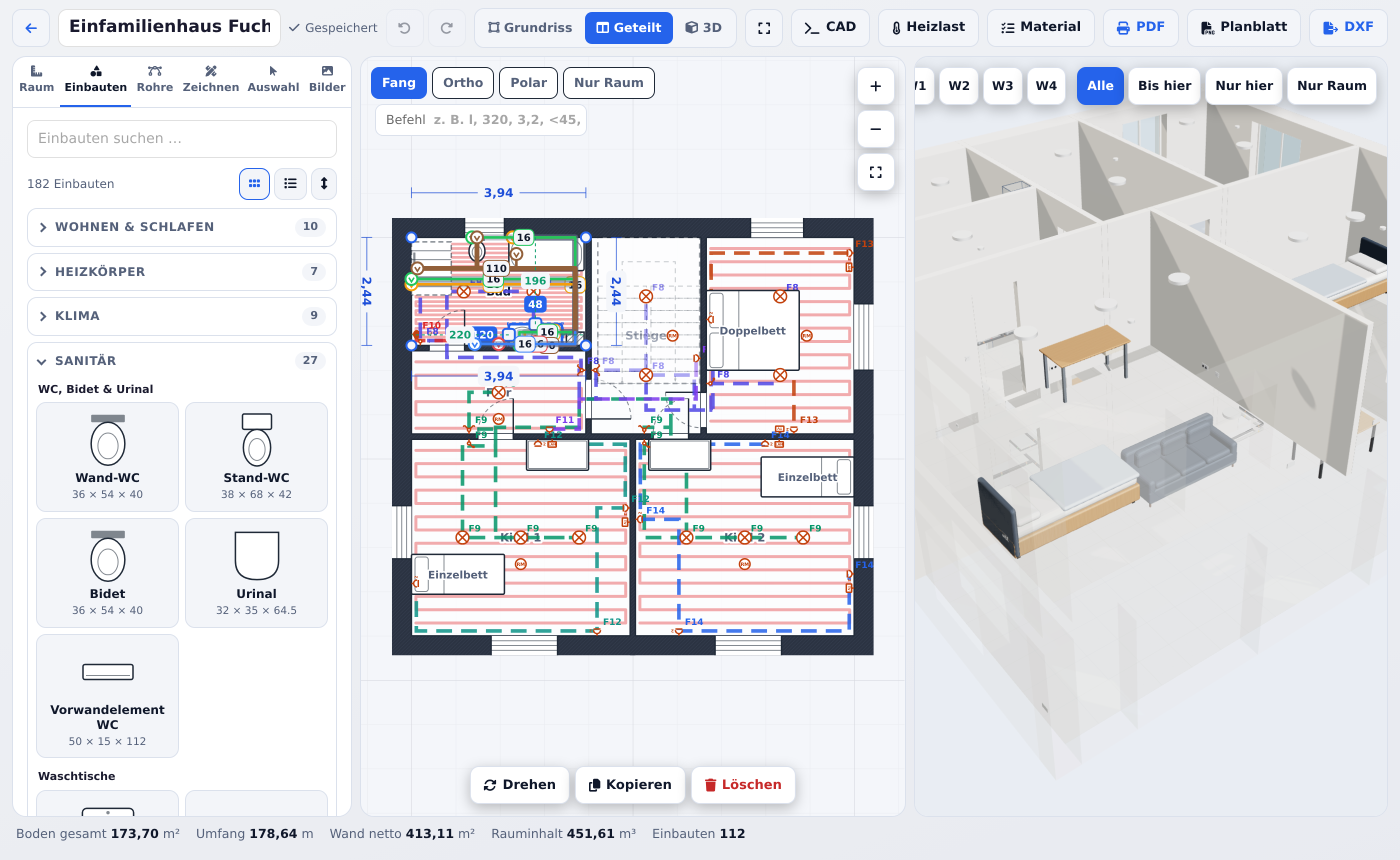Switch to 3D view mode
This screenshot has width=1400, height=860.
coord(703,27)
